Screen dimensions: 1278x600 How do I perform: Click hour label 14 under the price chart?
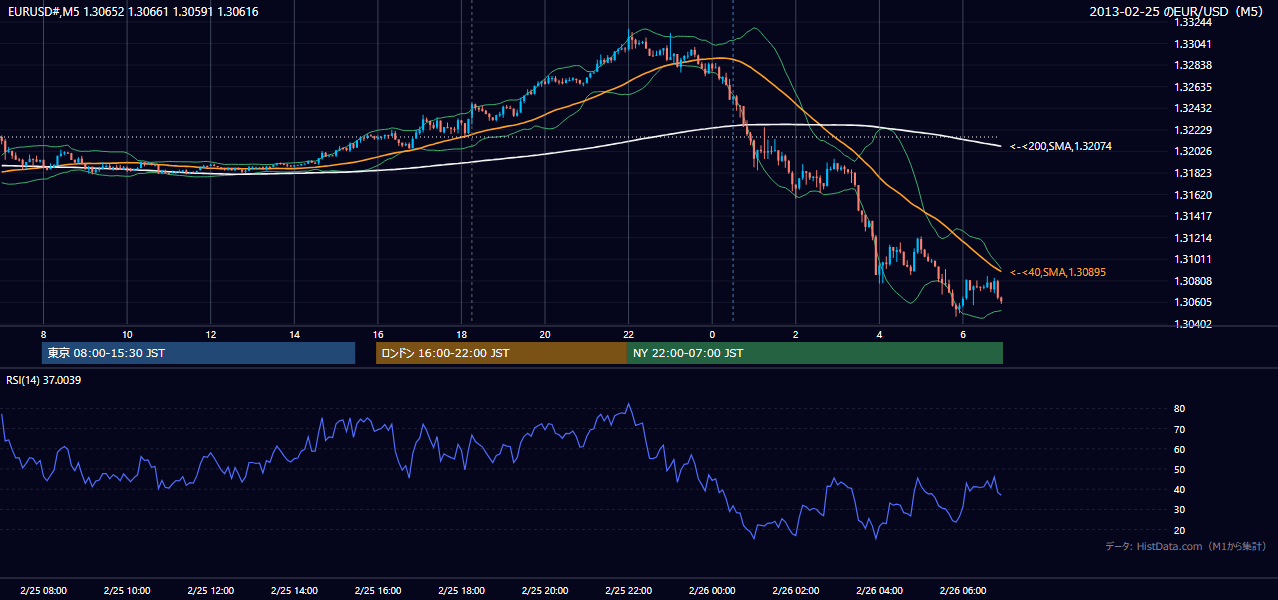click(294, 334)
